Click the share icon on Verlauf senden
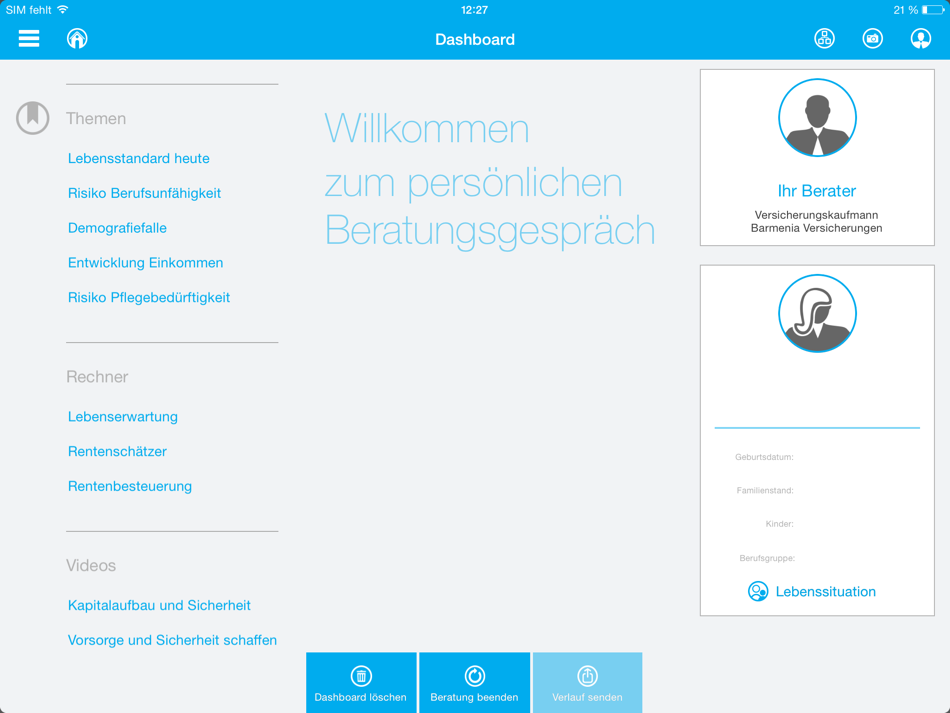 point(588,674)
